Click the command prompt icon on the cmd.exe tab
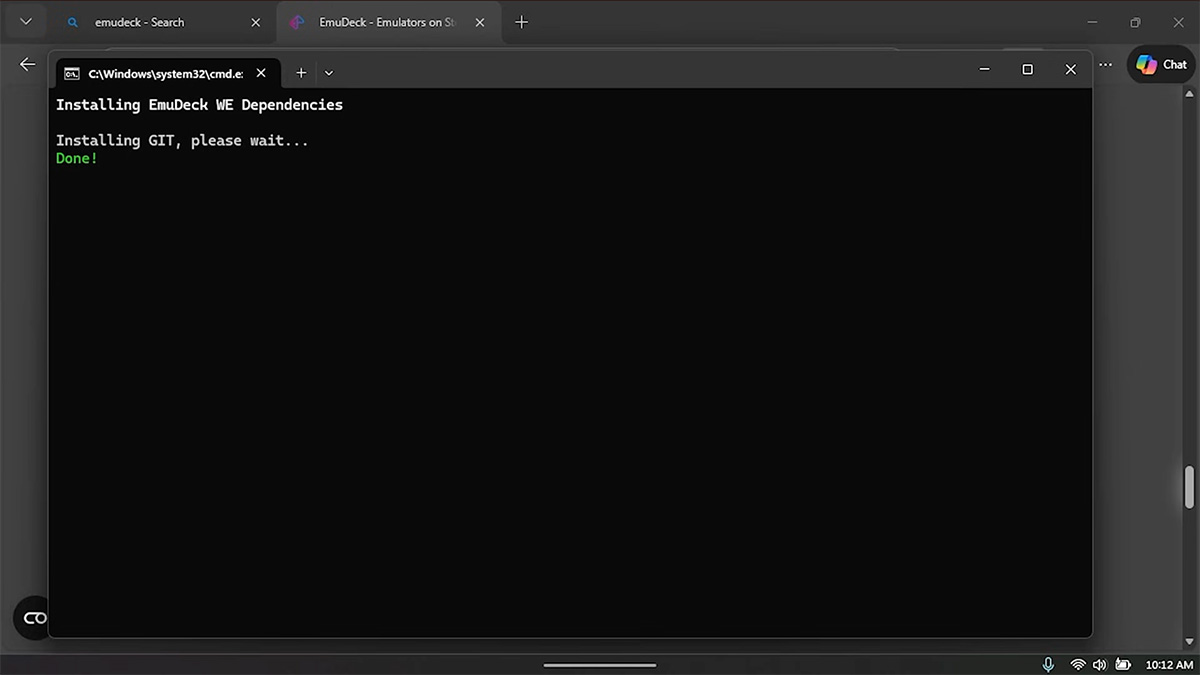The height and width of the screenshot is (675, 1200). [x=71, y=72]
